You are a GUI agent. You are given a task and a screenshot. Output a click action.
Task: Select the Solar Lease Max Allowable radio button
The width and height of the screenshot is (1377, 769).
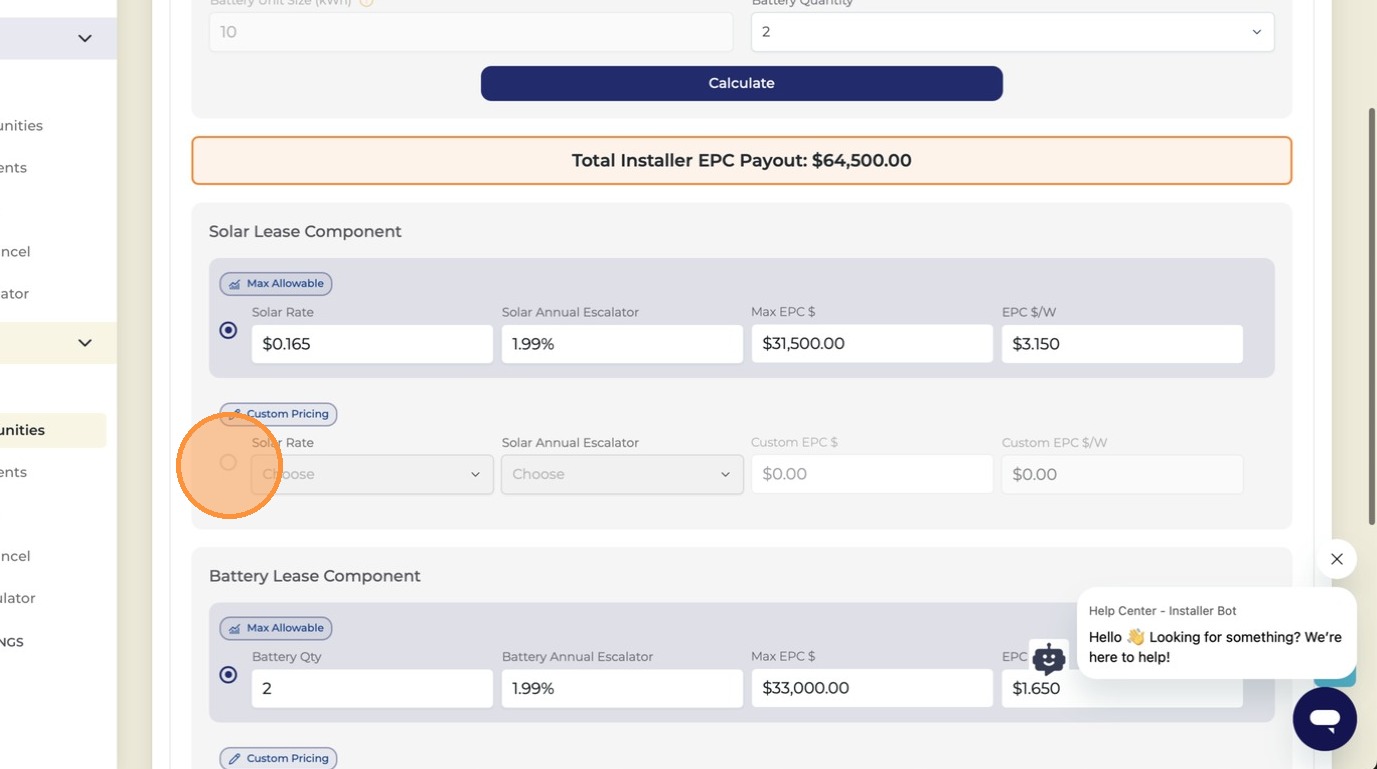[x=228, y=330]
